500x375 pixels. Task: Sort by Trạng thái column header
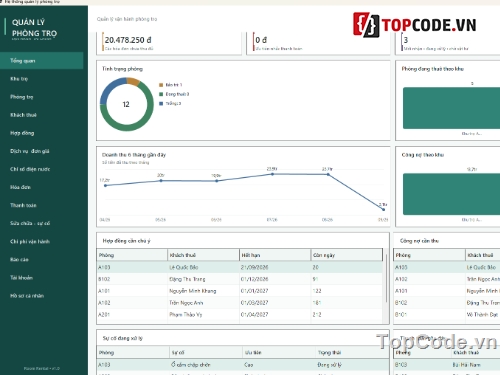[x=352, y=352]
